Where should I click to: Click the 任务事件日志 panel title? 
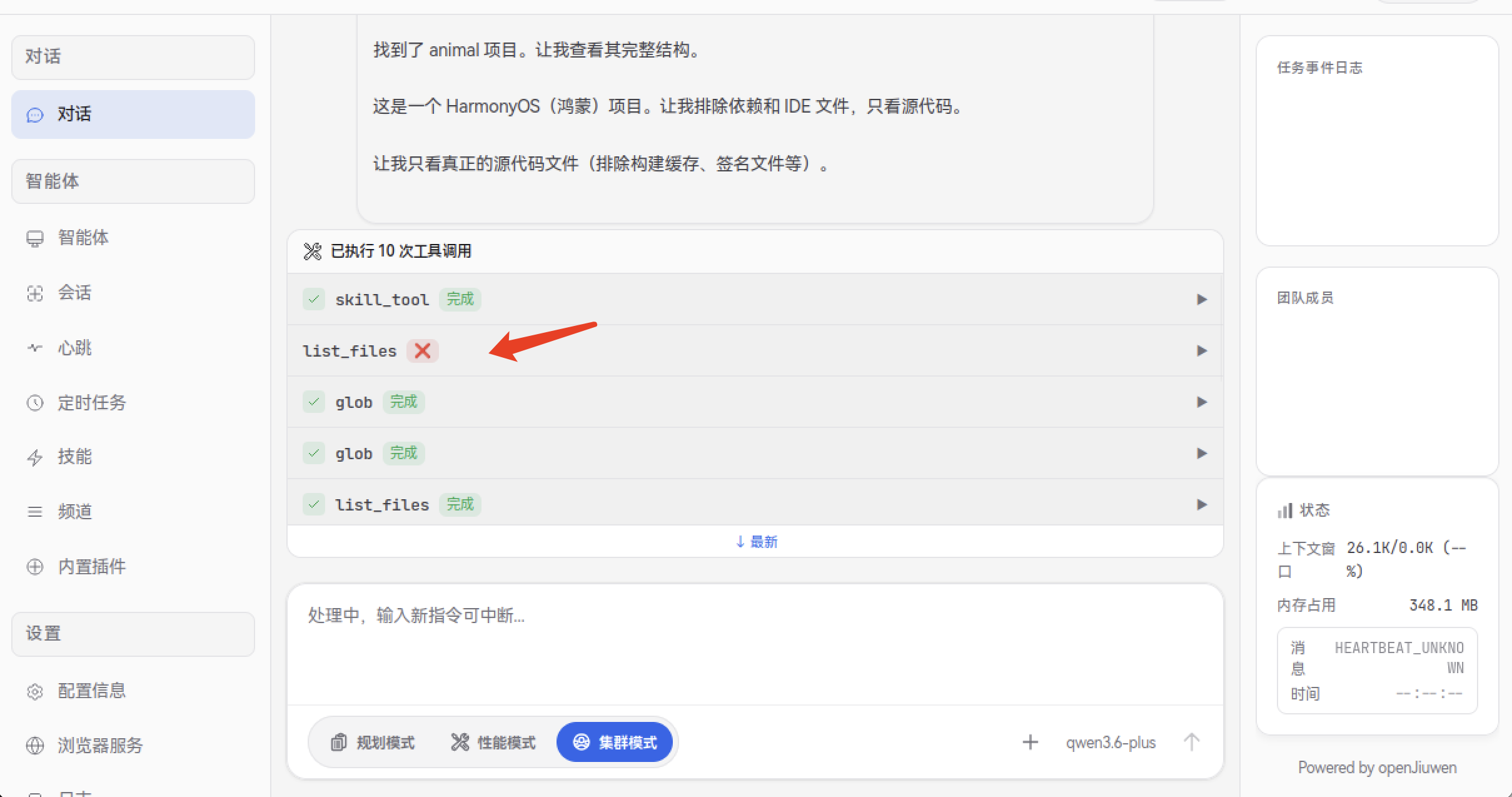point(1319,68)
